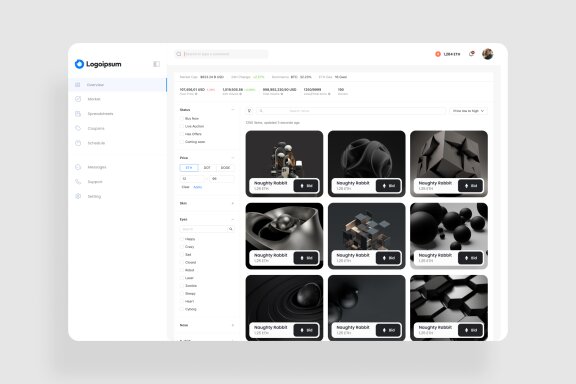
Task: Click the Overview grid icon in the sidebar
Action: coord(78,85)
